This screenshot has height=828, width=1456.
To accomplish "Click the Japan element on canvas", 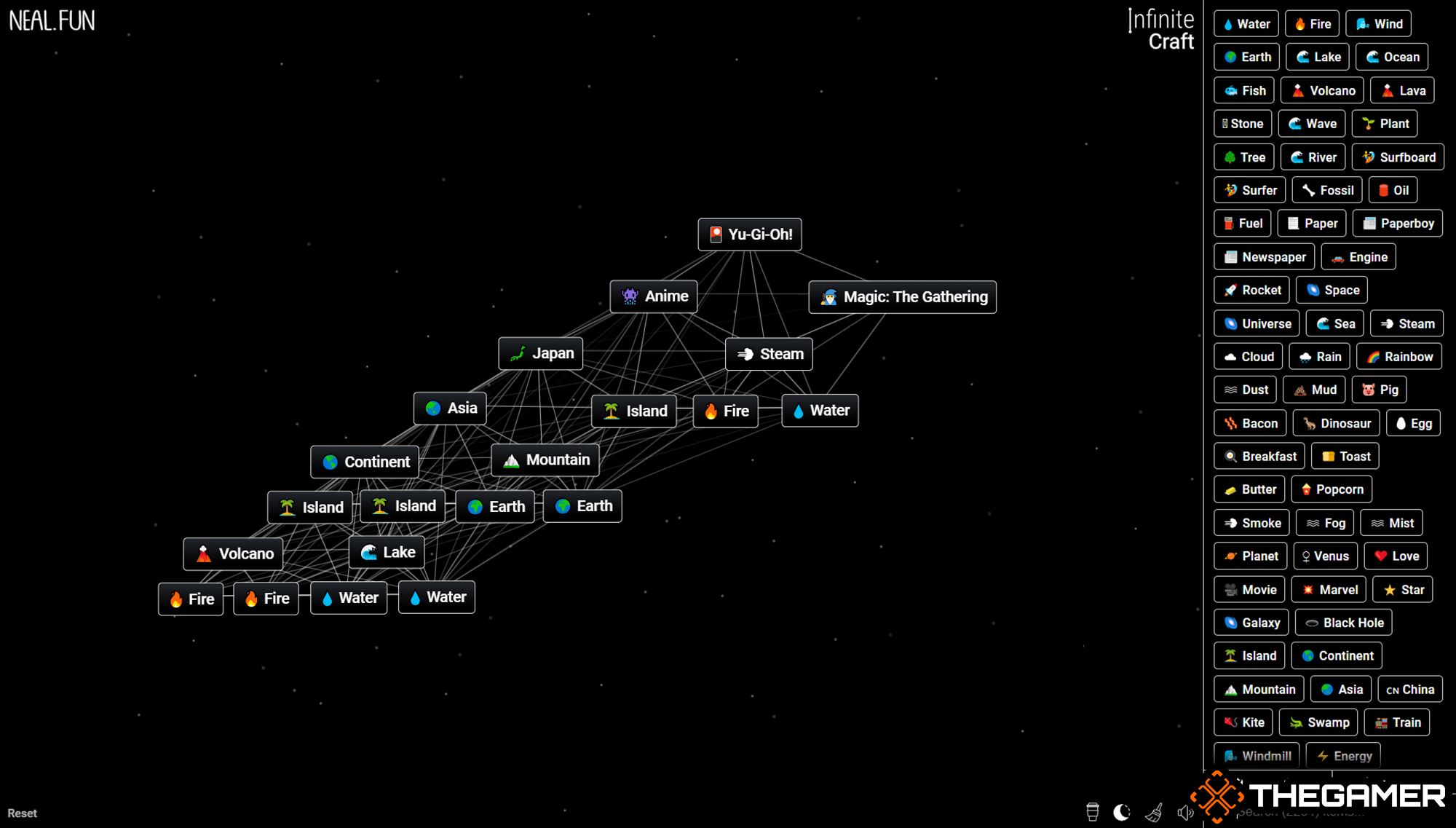I will [x=541, y=353].
